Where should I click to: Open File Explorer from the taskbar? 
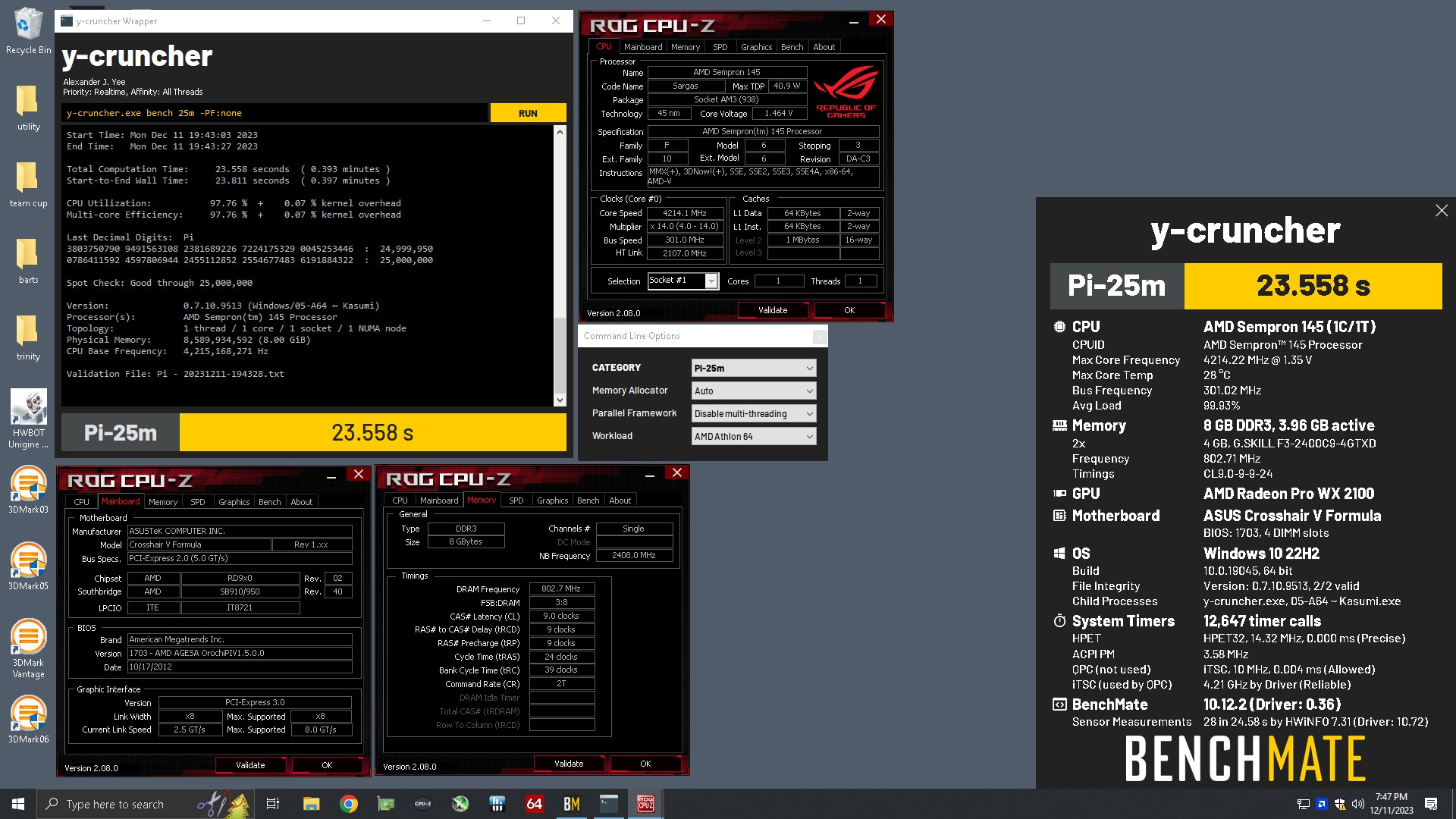311,804
